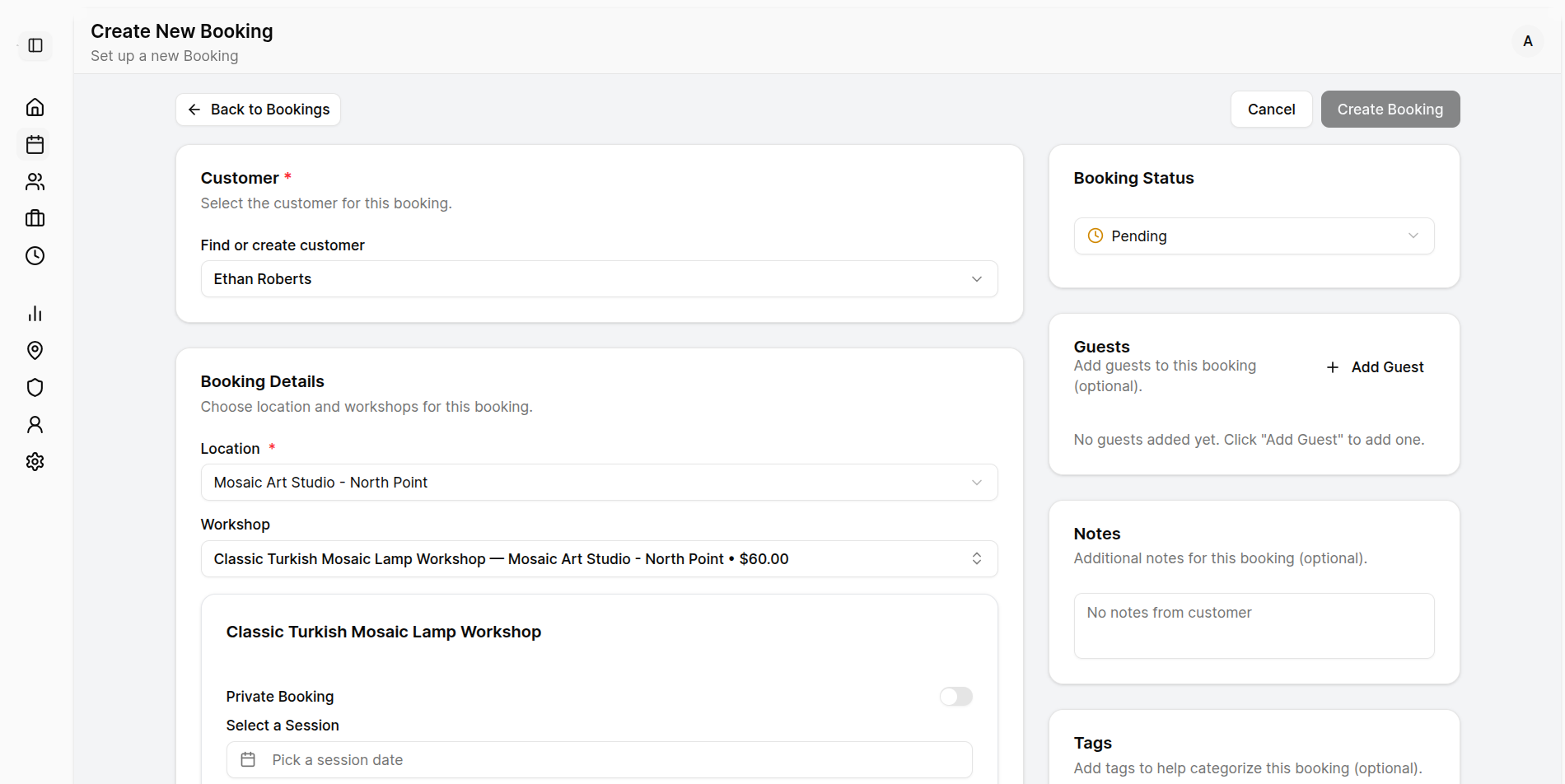The width and height of the screenshot is (1565, 784).
Task: Collapse the sidebar with the panel icon
Action: pos(35,46)
